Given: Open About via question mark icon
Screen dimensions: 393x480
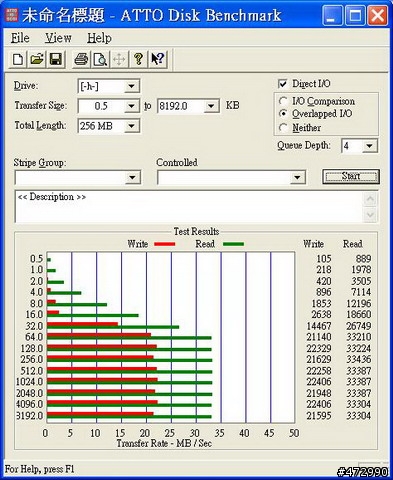Looking at the screenshot, I should (138, 60).
